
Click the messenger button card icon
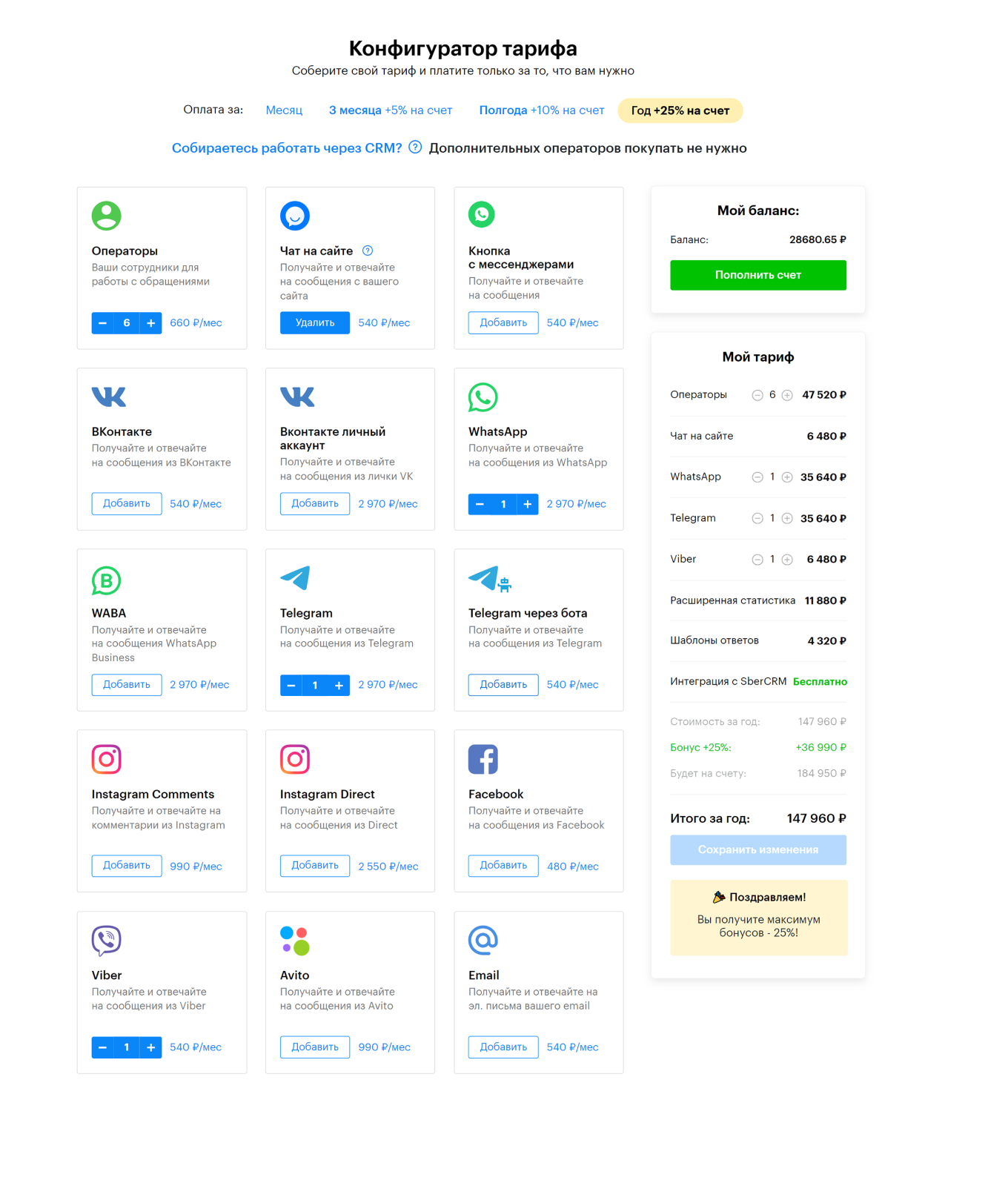(482, 214)
